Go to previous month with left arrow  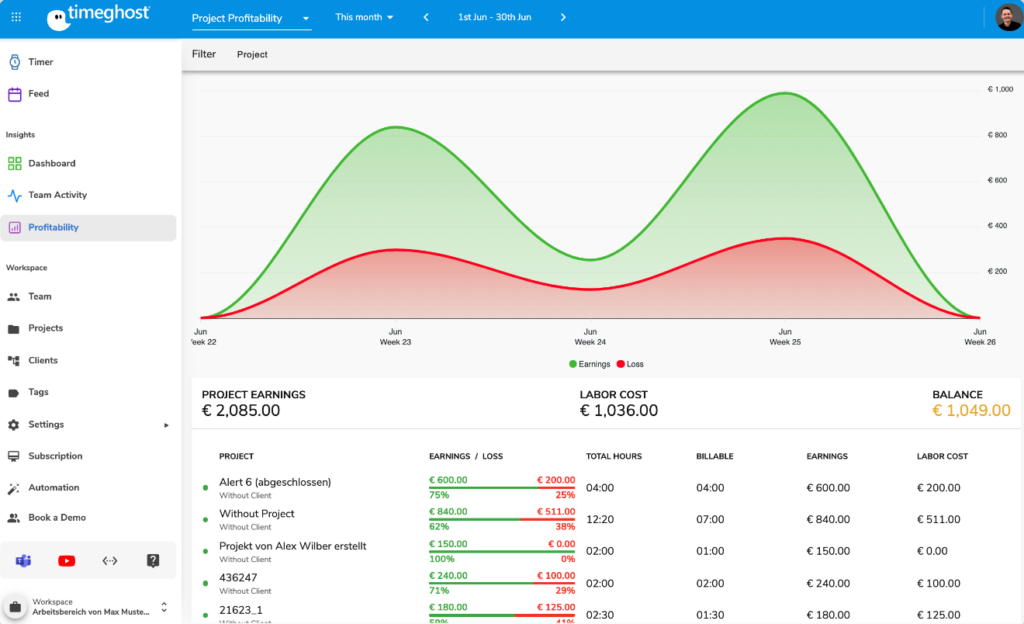point(426,18)
